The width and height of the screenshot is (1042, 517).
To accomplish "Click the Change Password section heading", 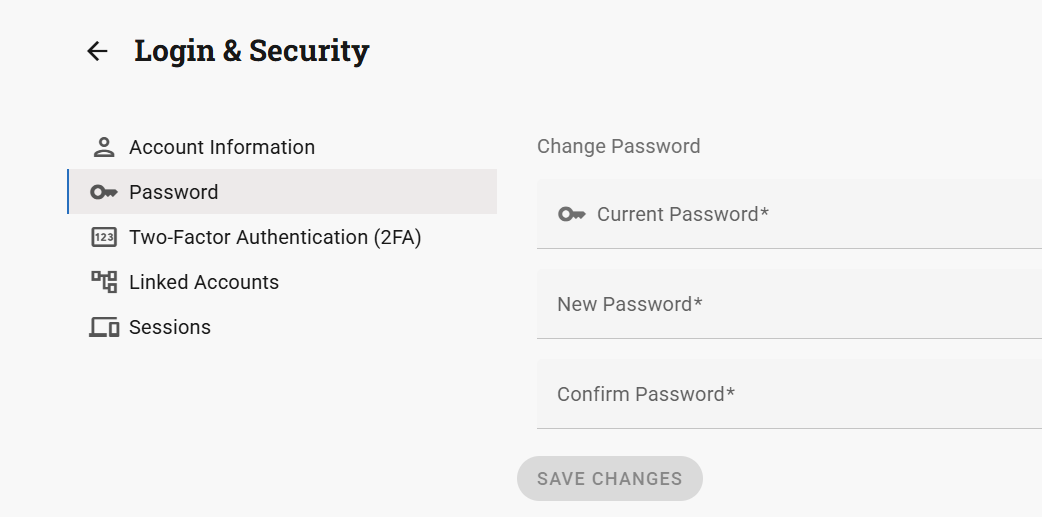I will point(618,146).
